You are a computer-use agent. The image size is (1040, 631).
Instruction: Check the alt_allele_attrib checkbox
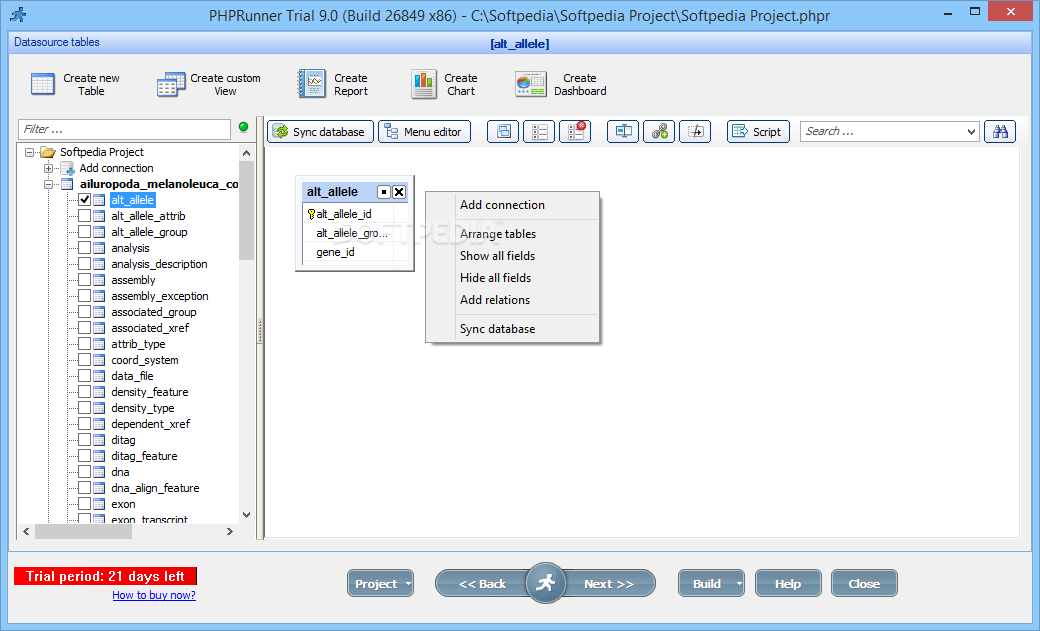[84, 216]
